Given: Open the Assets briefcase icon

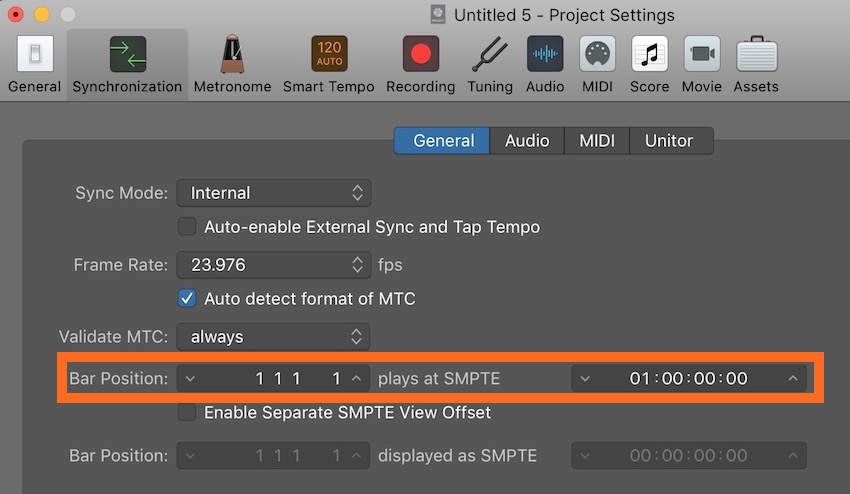Looking at the screenshot, I should [x=756, y=55].
